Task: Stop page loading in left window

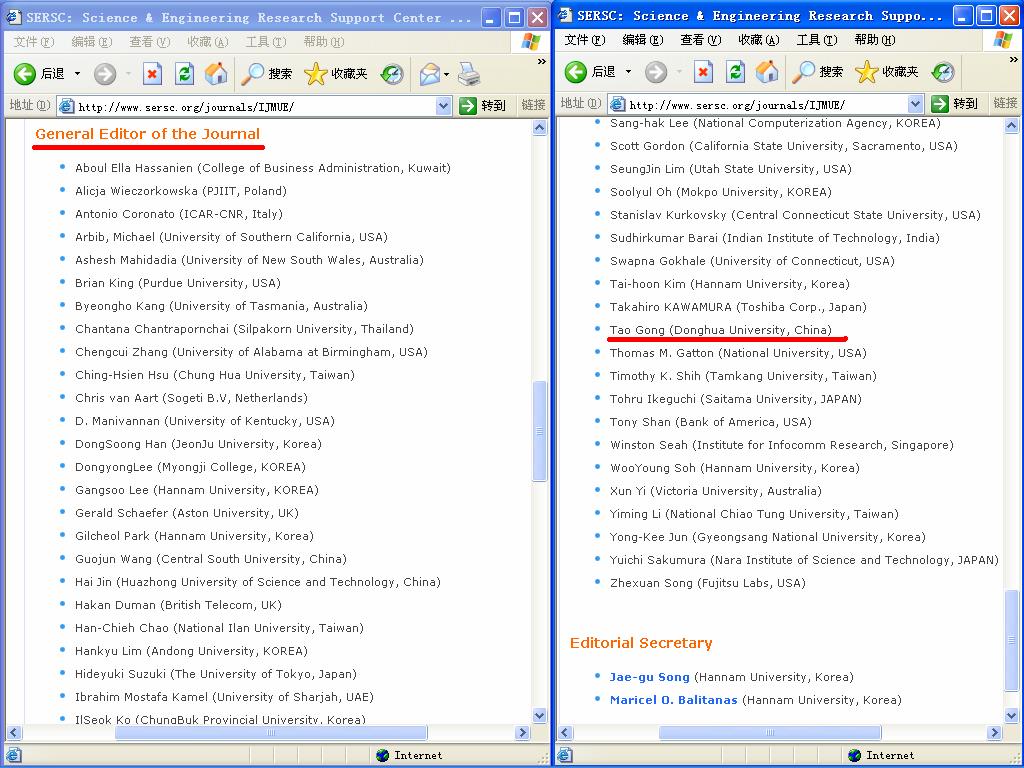Action: pyautogui.click(x=152, y=74)
